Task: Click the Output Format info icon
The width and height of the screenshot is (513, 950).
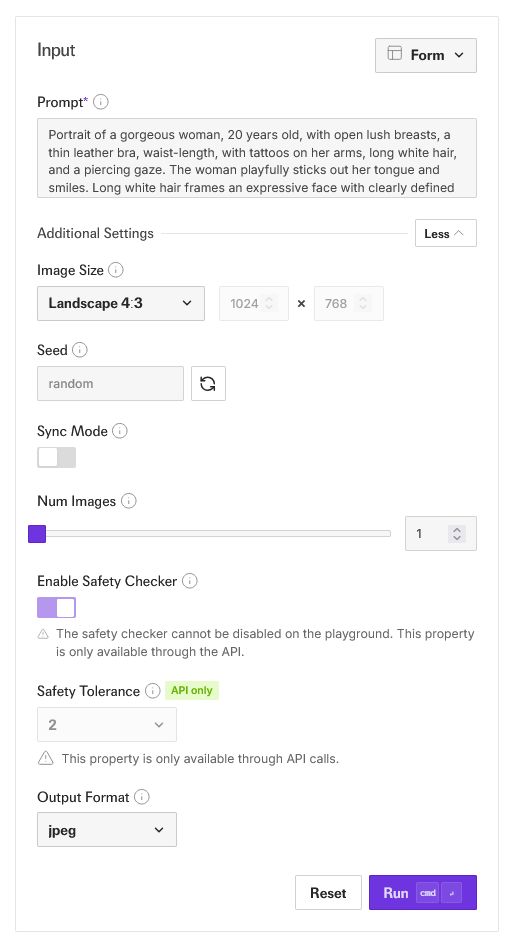Action: [x=142, y=797]
